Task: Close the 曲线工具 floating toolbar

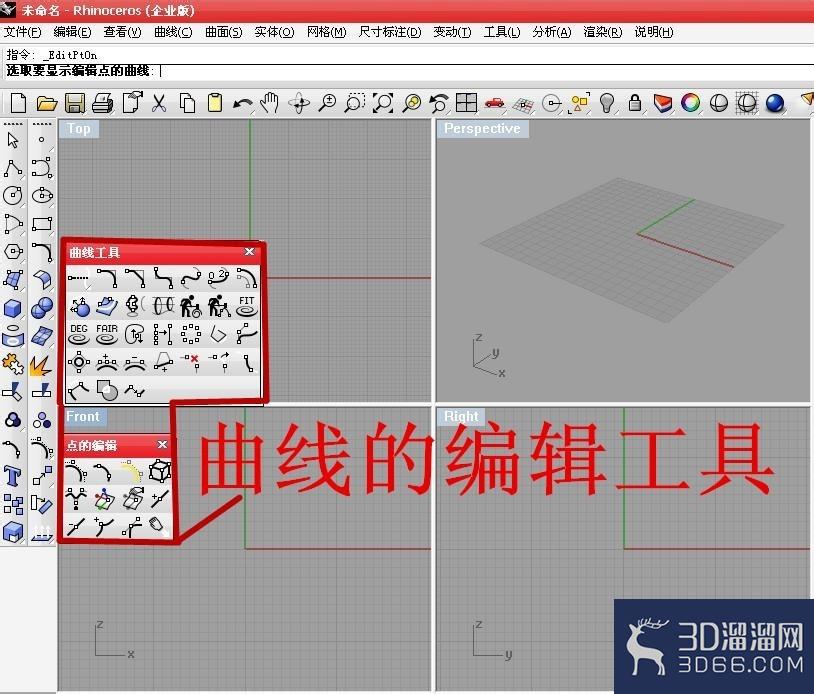Action: tap(249, 252)
